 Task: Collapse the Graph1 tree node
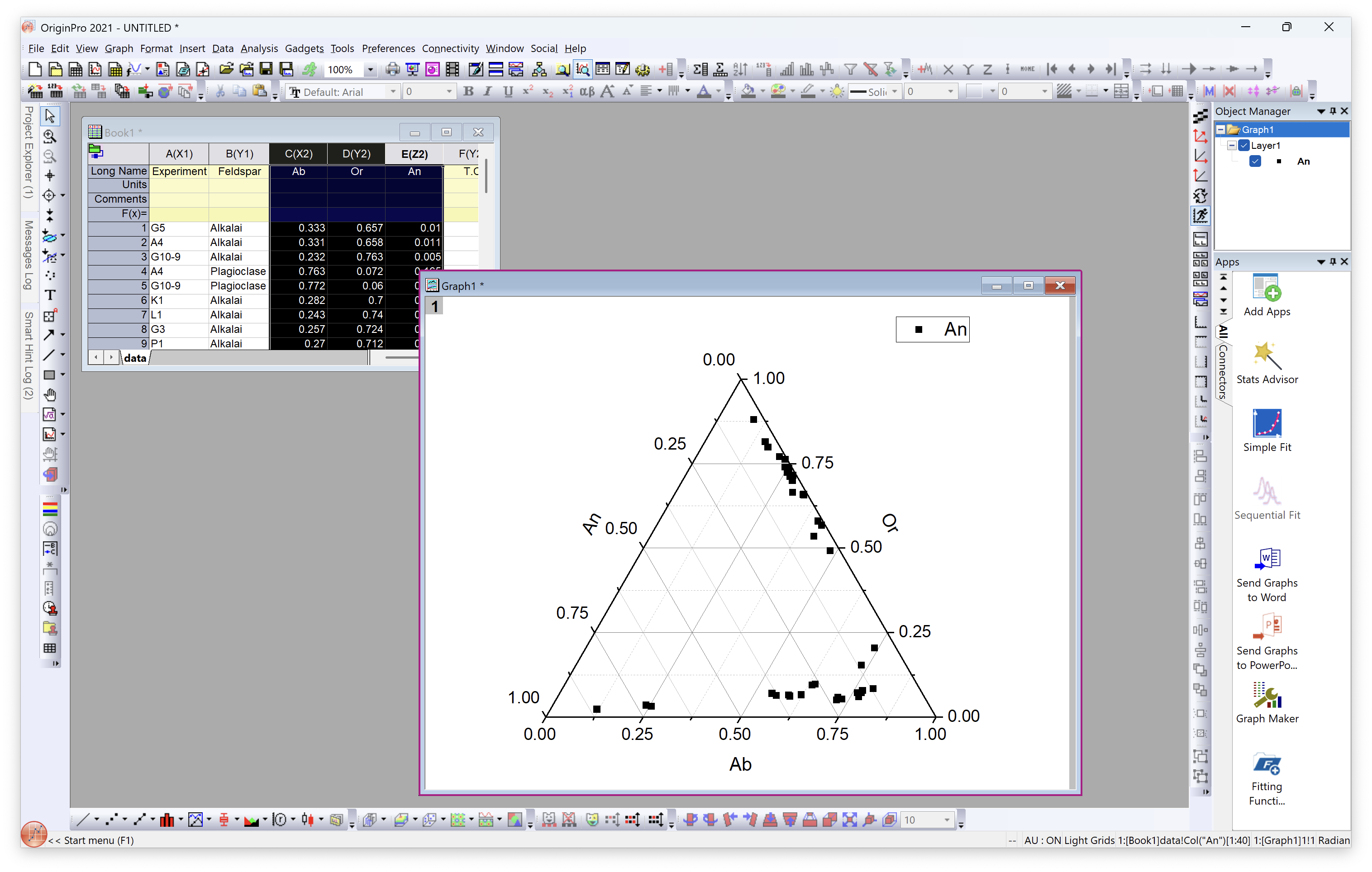1220,130
